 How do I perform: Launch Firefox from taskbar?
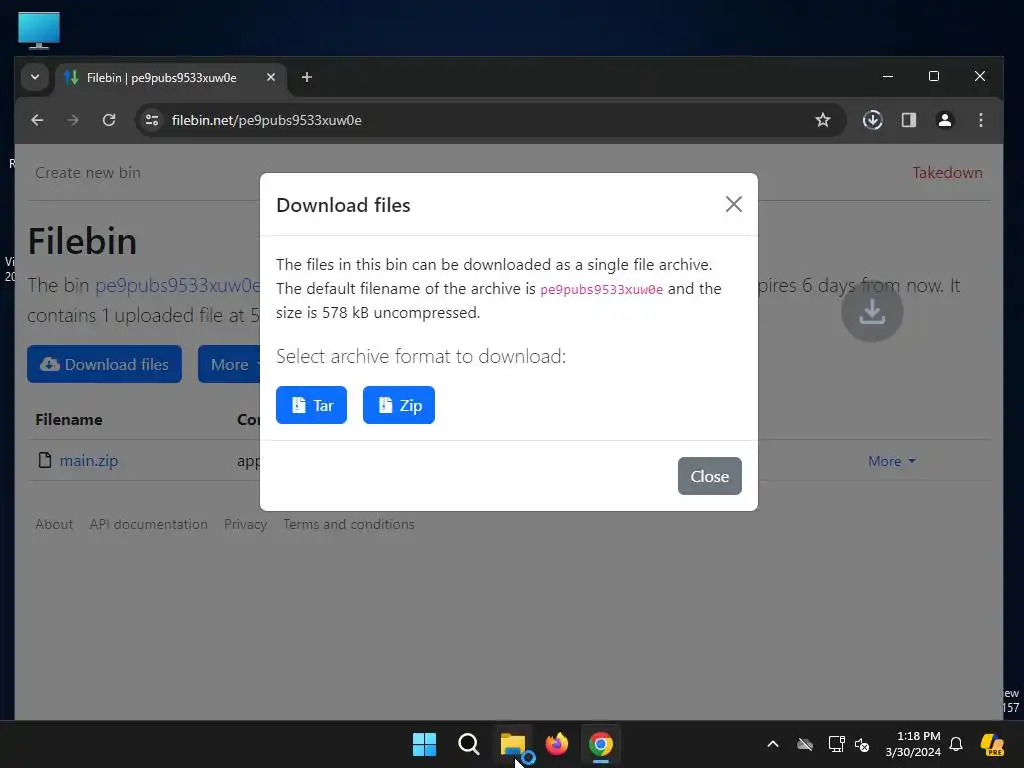coord(556,744)
